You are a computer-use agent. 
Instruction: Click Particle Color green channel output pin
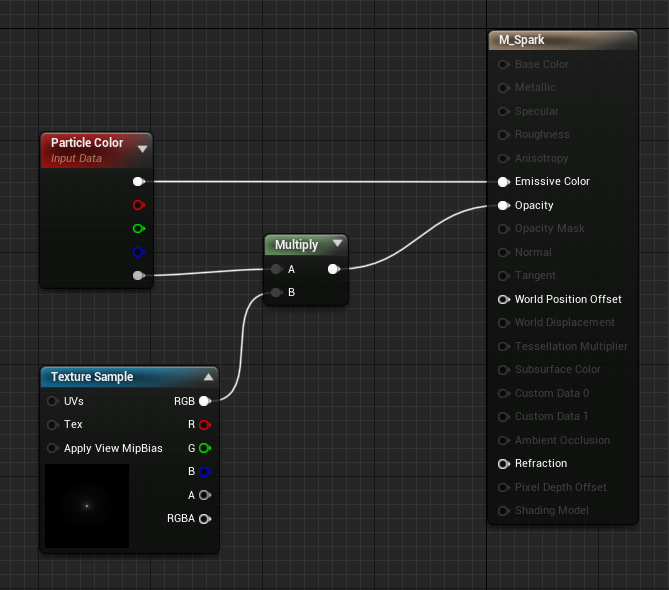pyautogui.click(x=139, y=229)
